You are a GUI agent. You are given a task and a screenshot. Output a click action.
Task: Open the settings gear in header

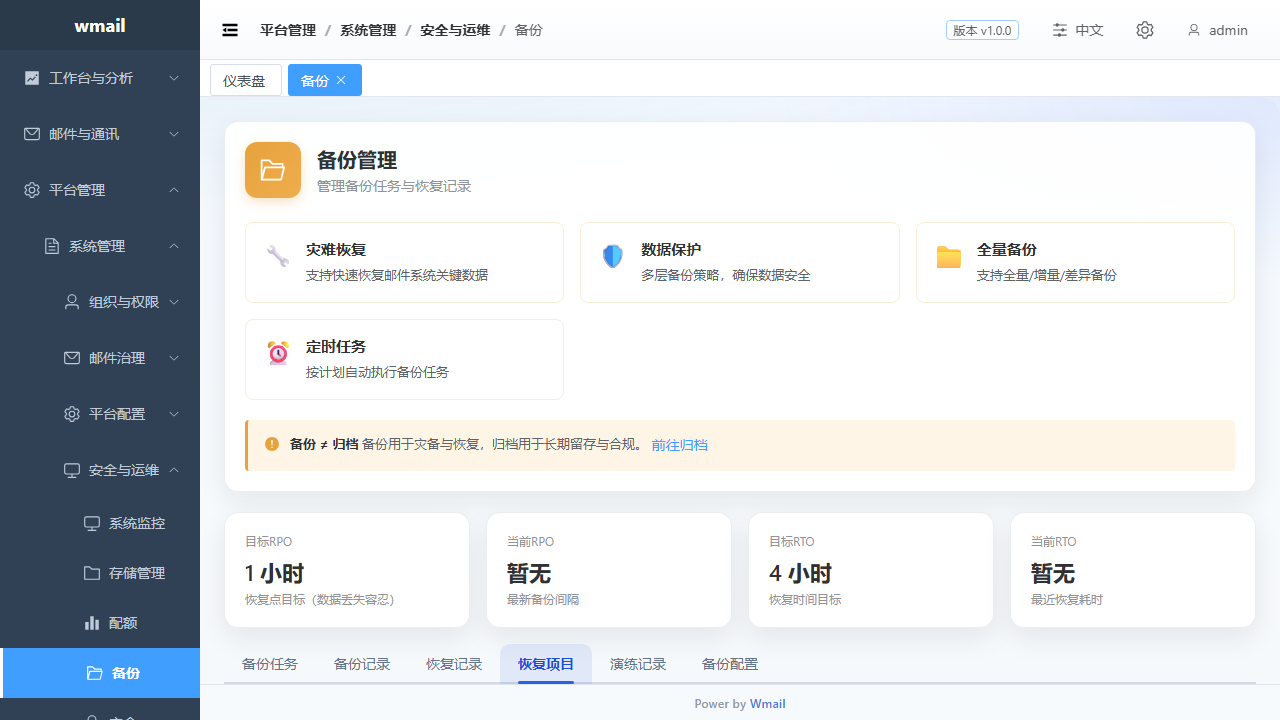pos(1145,30)
